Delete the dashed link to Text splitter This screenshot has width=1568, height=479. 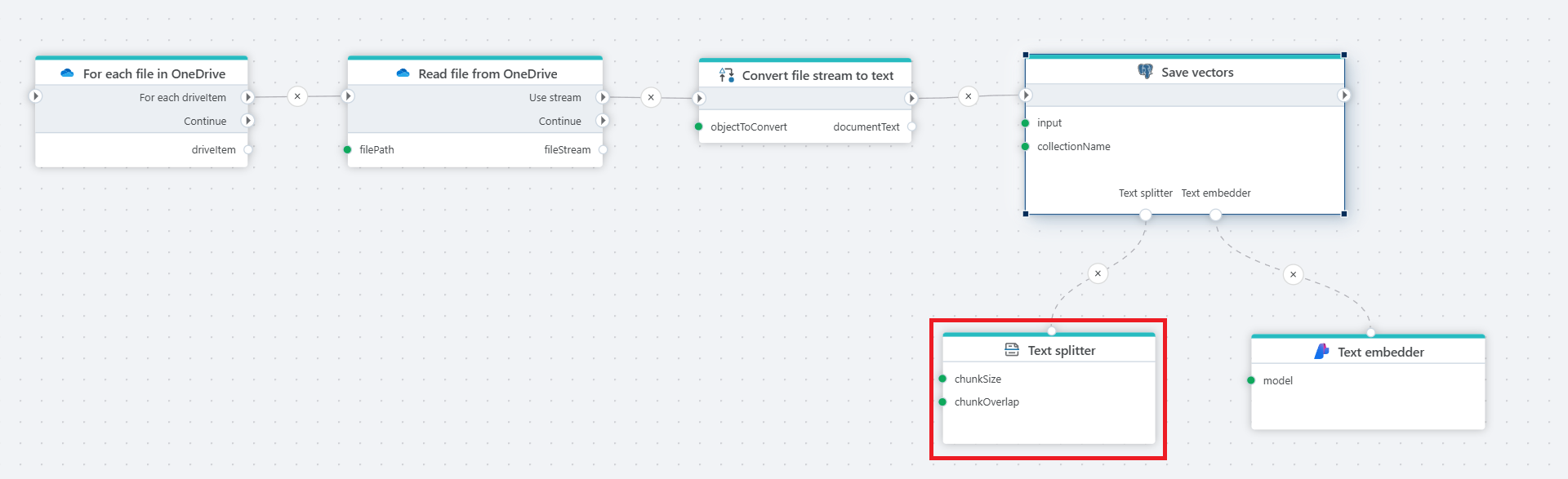[x=1098, y=273]
